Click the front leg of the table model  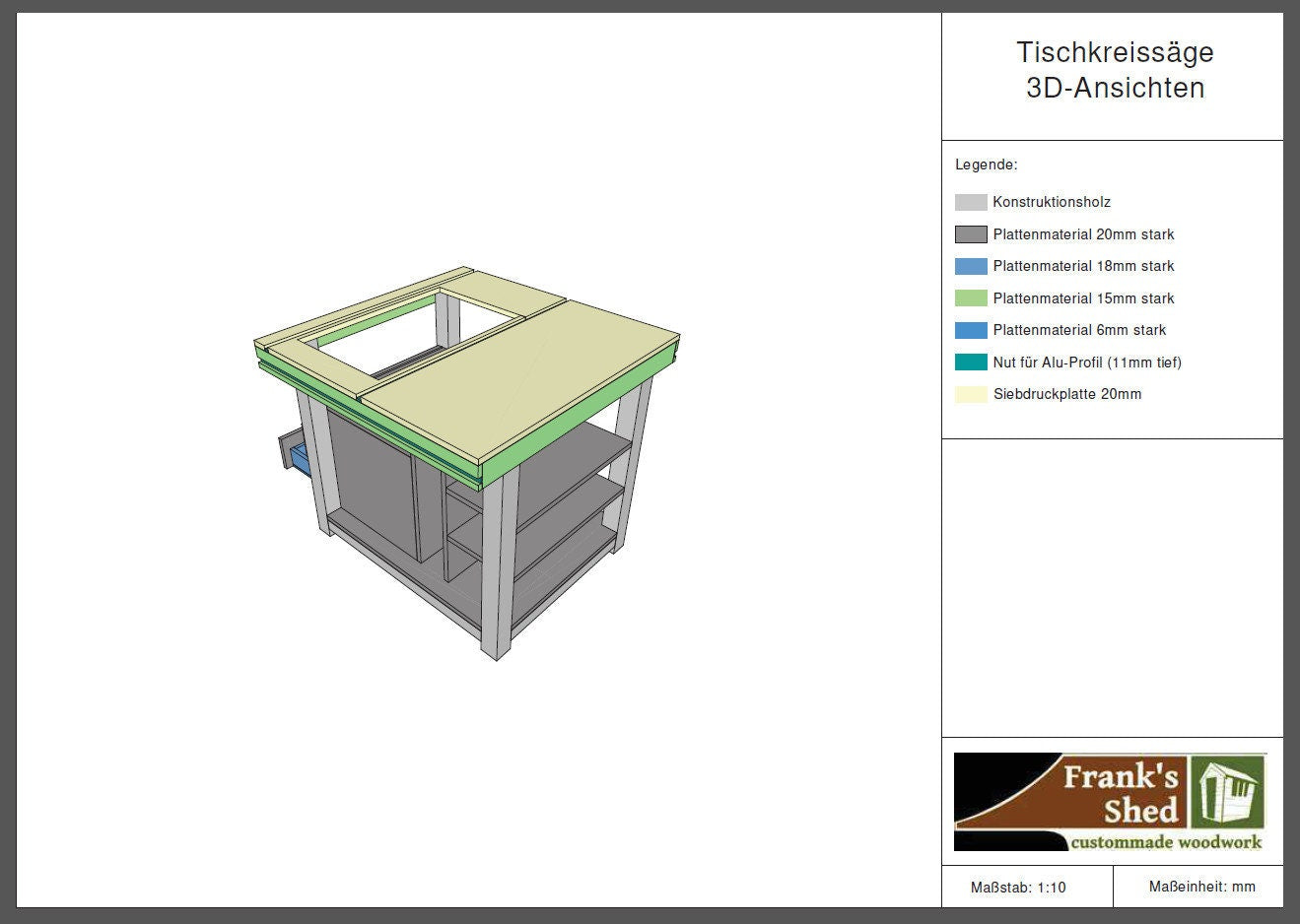[498, 571]
